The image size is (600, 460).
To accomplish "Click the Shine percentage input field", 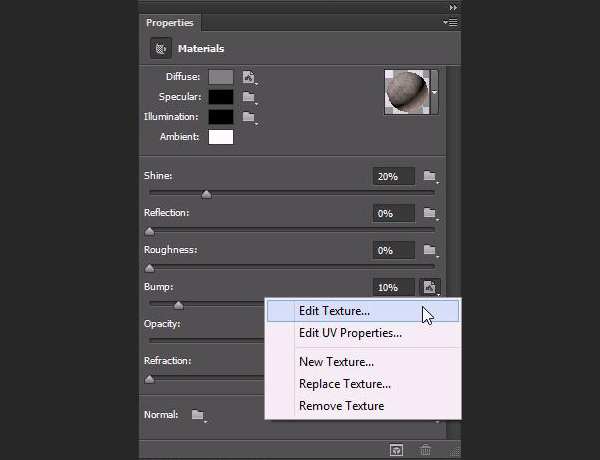I will click(393, 177).
